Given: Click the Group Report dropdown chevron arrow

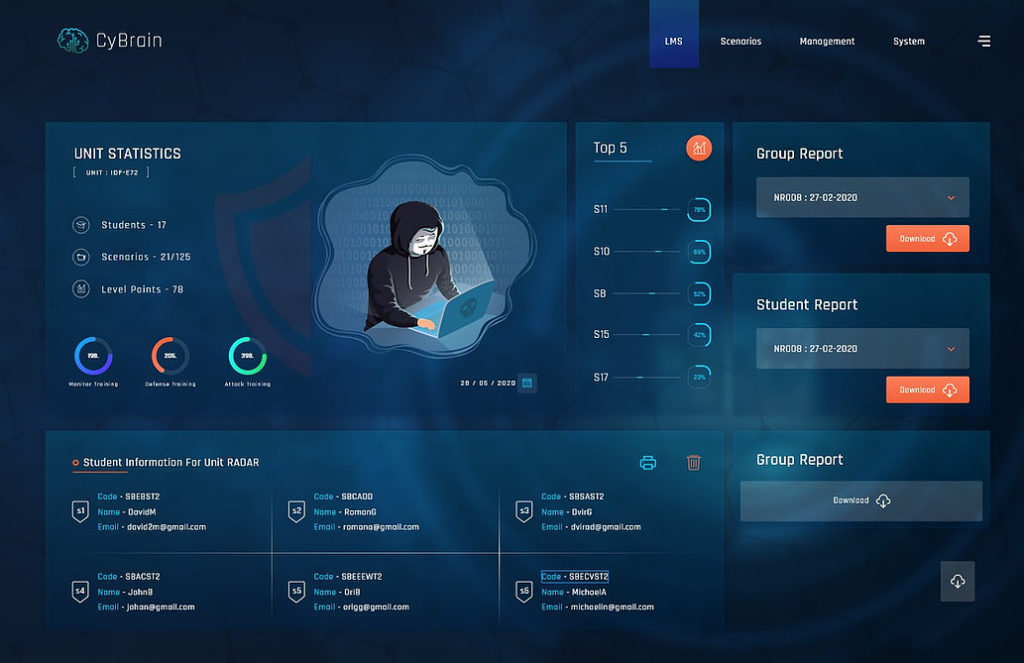Looking at the screenshot, I should pyautogui.click(x=954, y=197).
